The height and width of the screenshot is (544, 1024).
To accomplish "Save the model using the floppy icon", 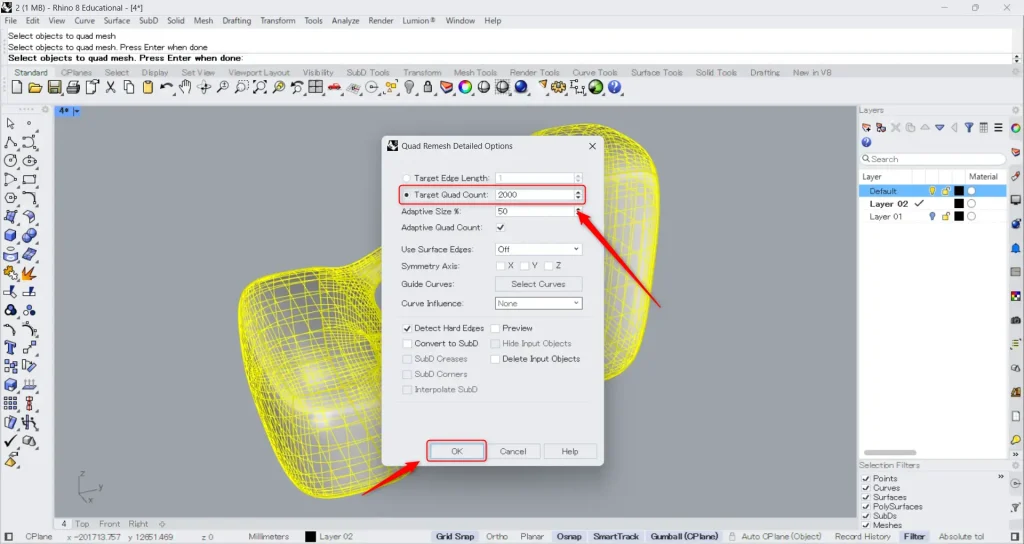I will (x=54, y=87).
